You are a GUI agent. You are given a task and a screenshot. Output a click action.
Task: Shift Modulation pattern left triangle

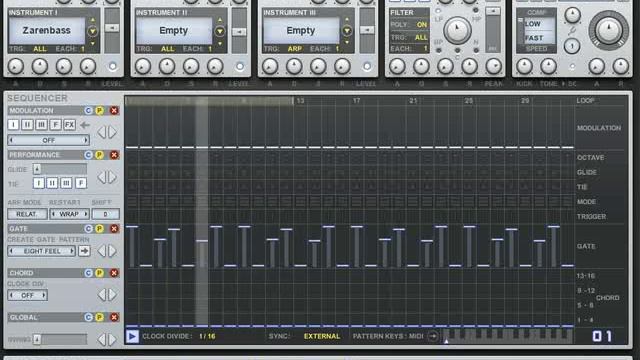coord(101,132)
